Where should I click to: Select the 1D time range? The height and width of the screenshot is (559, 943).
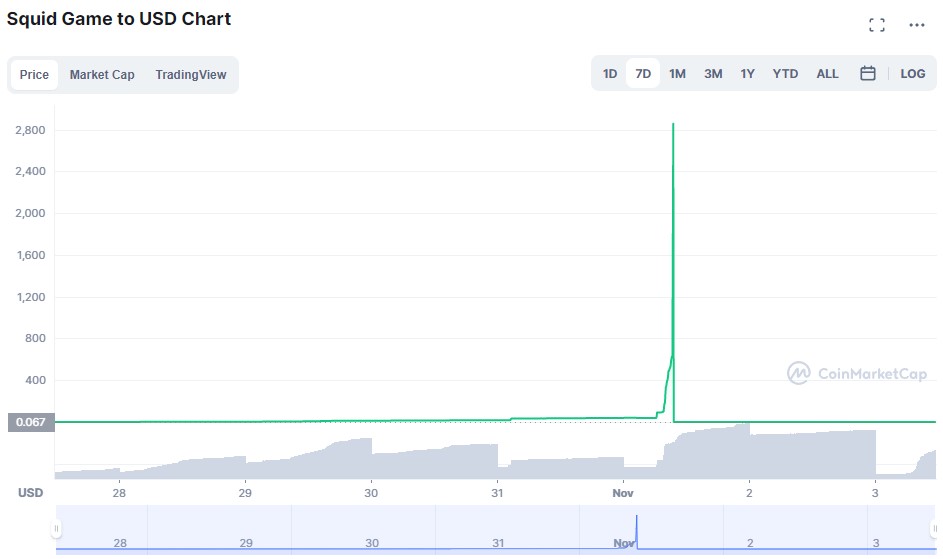[610, 73]
